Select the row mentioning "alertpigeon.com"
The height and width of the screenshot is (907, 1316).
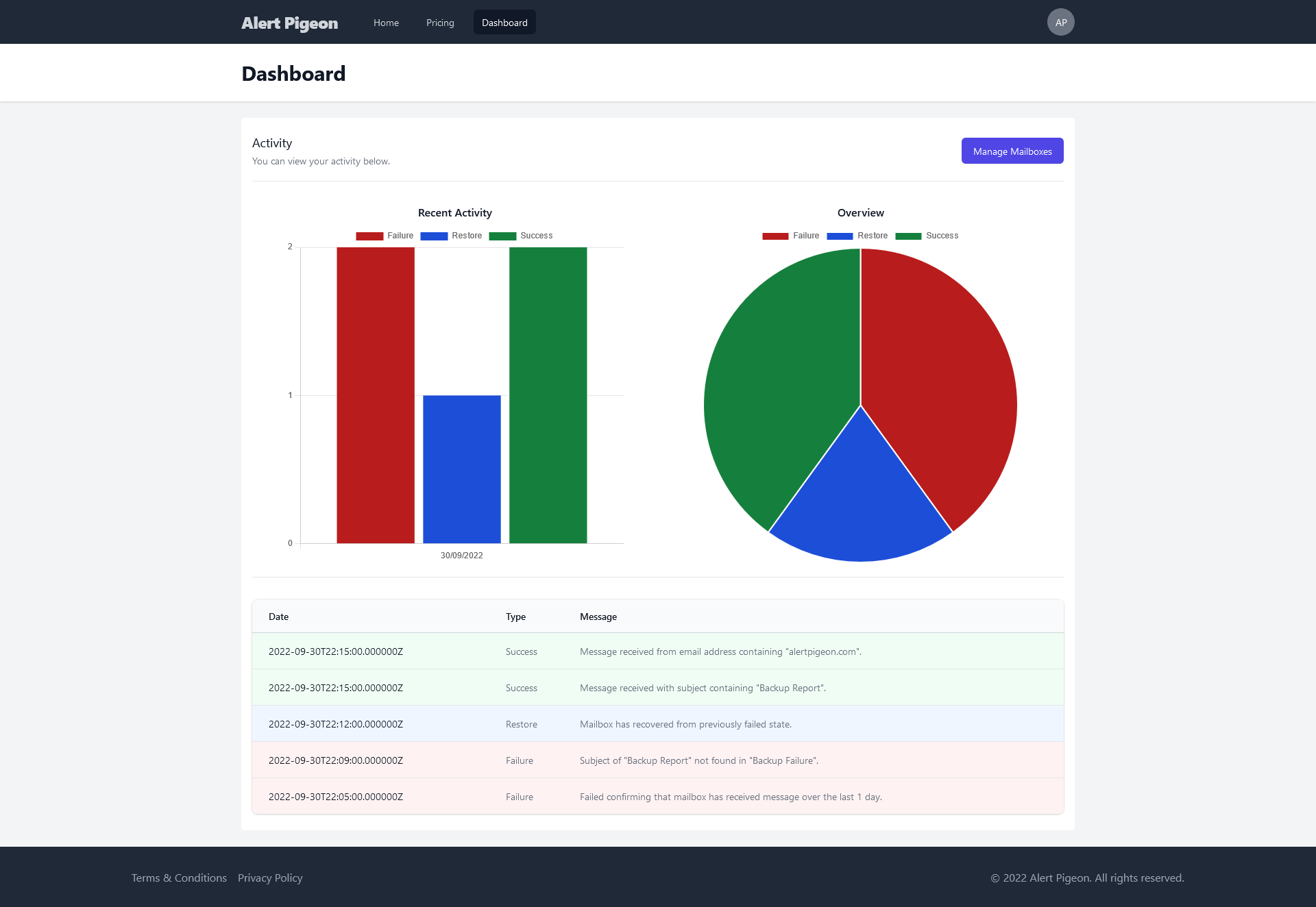658,651
